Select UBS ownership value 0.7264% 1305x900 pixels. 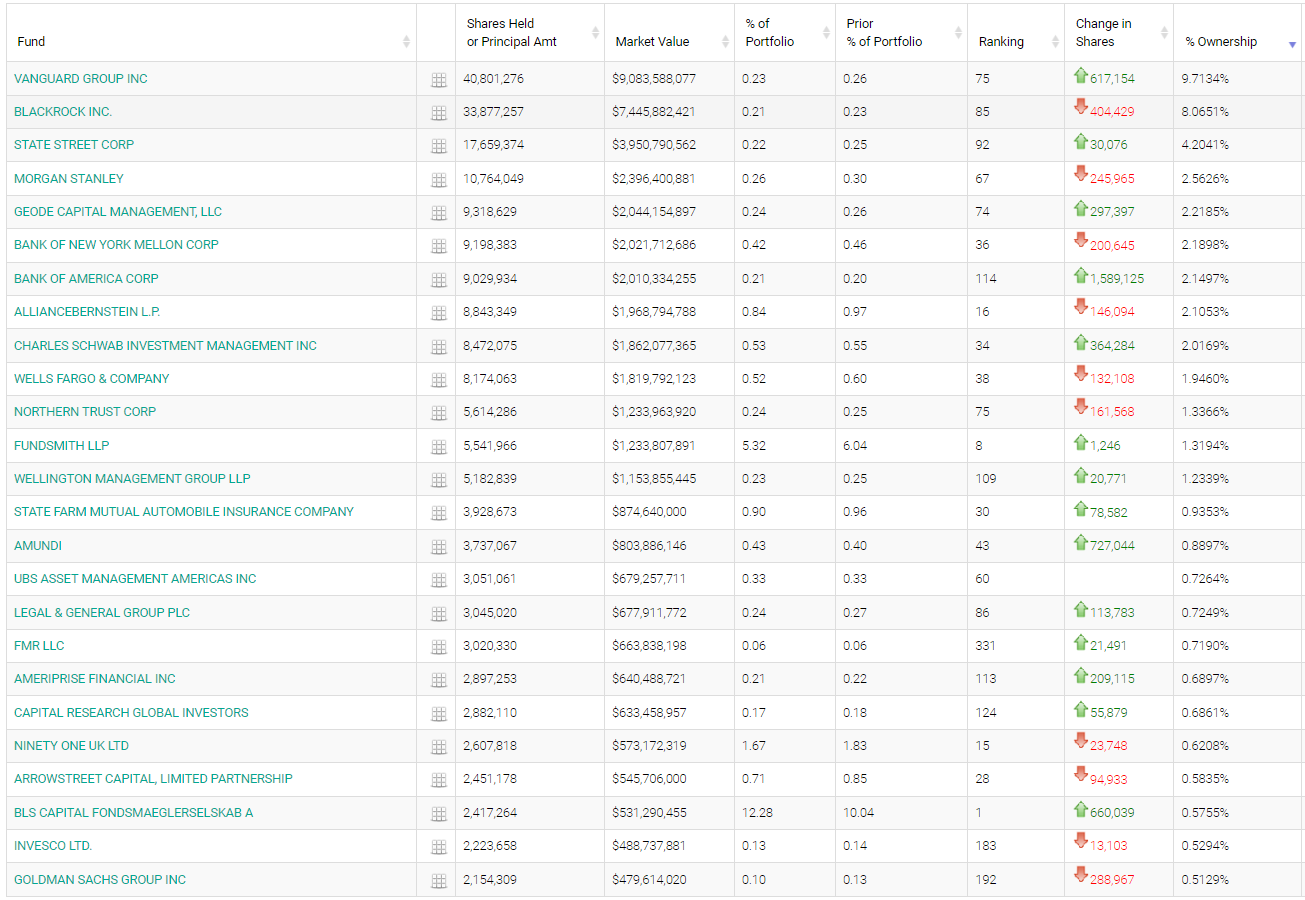[1207, 579]
